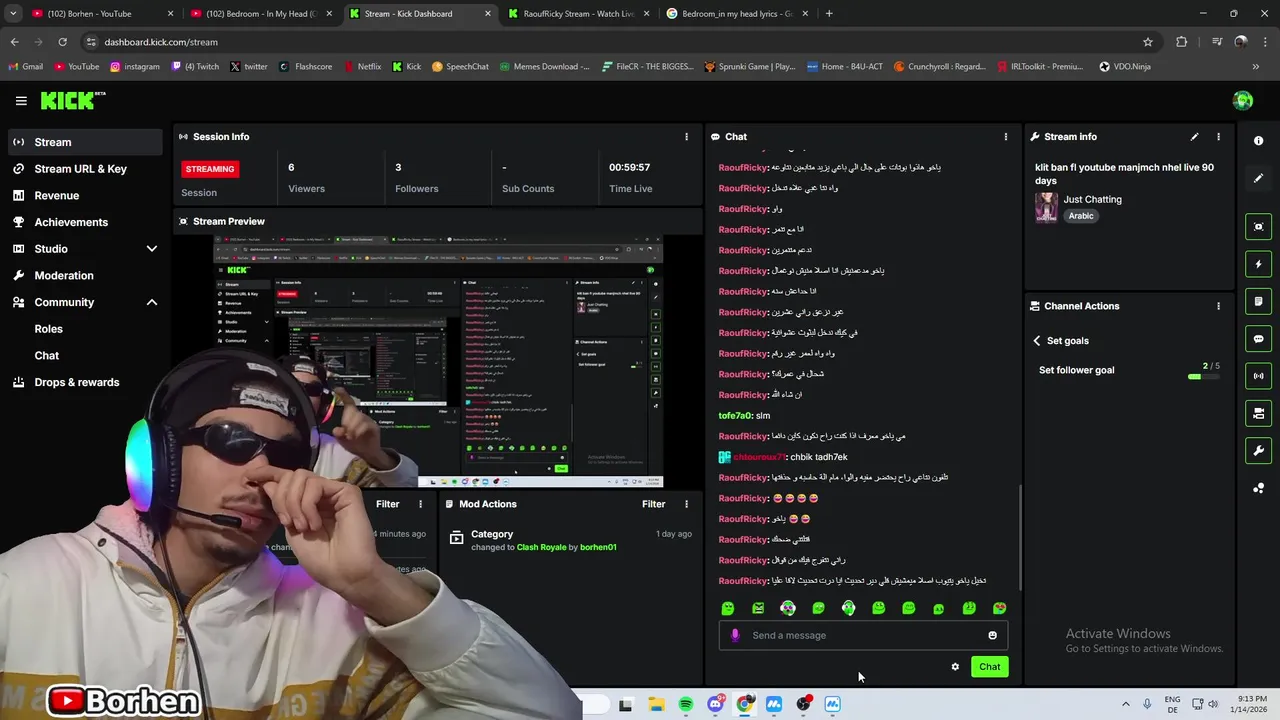Image resolution: width=1280 pixels, height=720 pixels.
Task: Reload the dashboard page
Action: click(62, 42)
